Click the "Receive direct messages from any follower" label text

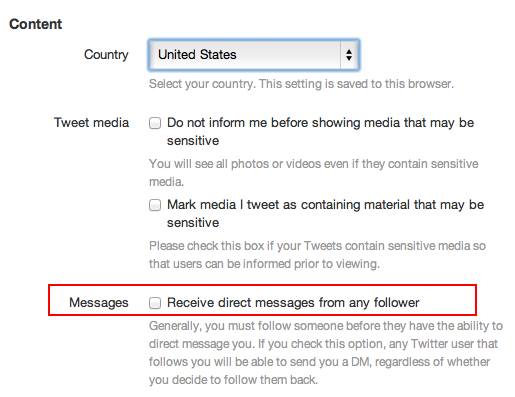[x=293, y=303]
